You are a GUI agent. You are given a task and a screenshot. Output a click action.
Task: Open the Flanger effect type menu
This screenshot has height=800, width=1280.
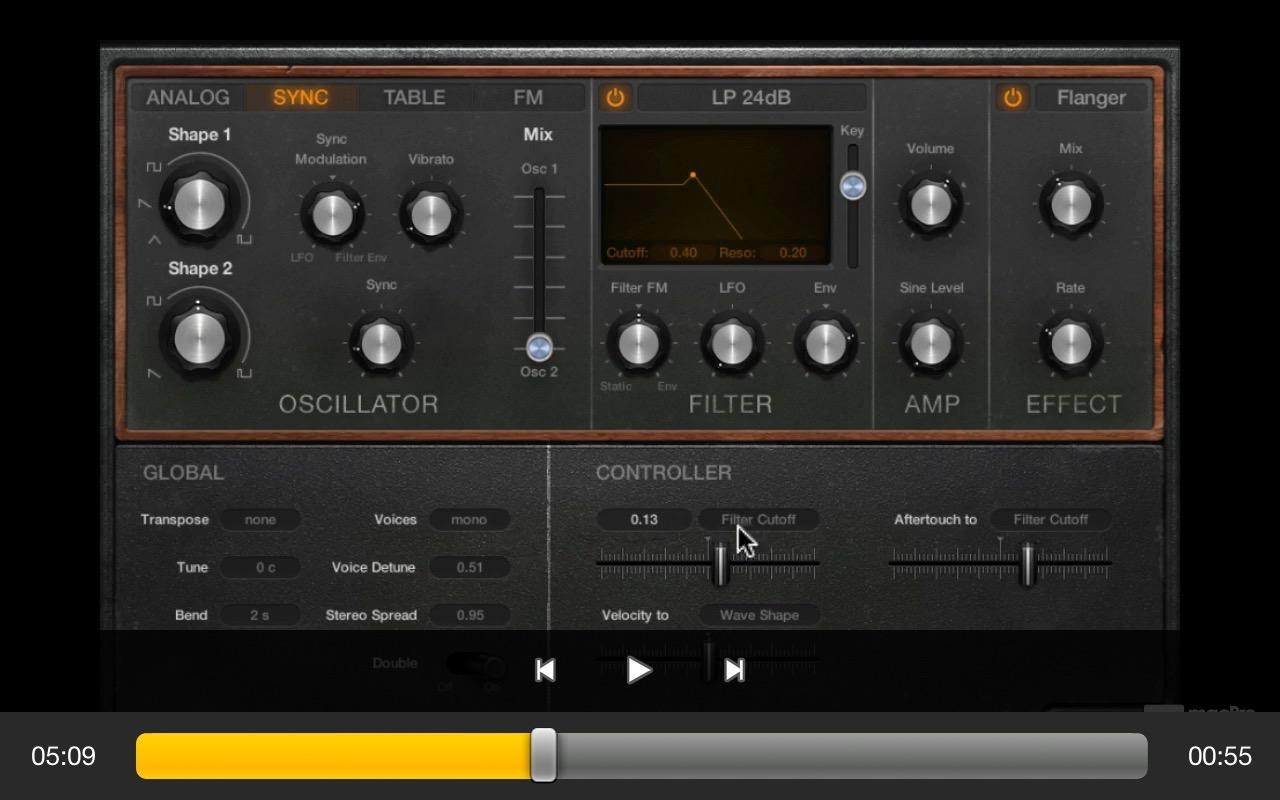point(1091,97)
